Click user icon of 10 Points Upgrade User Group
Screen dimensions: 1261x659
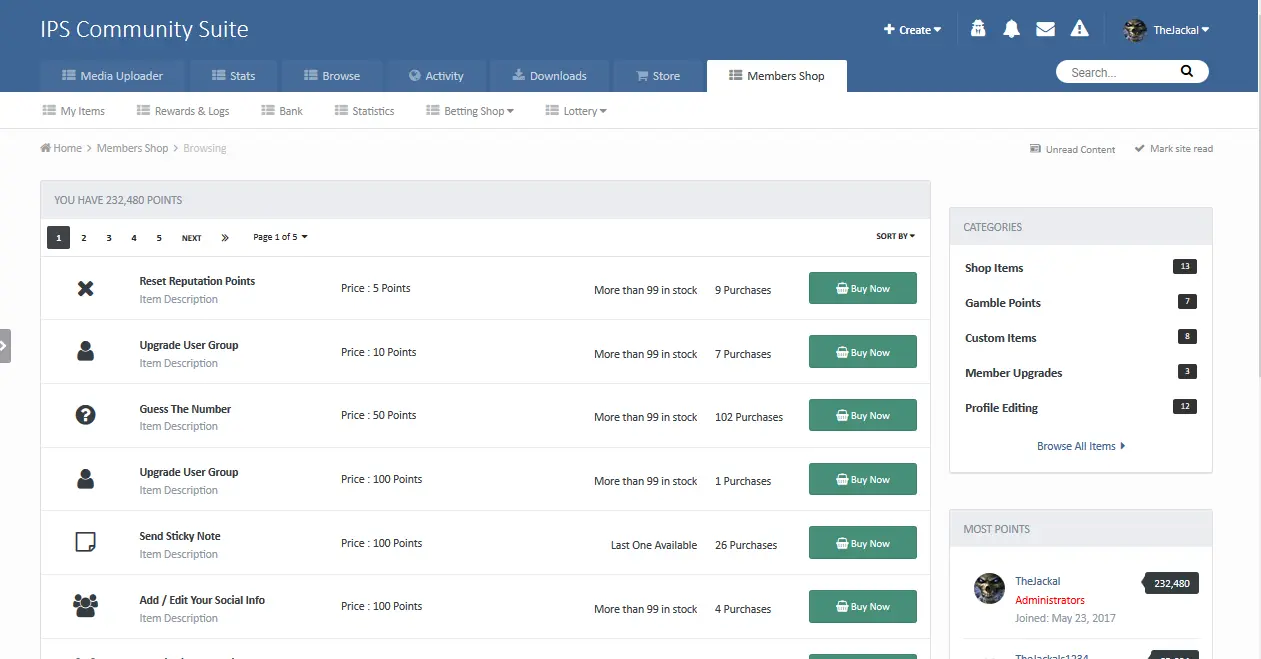click(85, 351)
